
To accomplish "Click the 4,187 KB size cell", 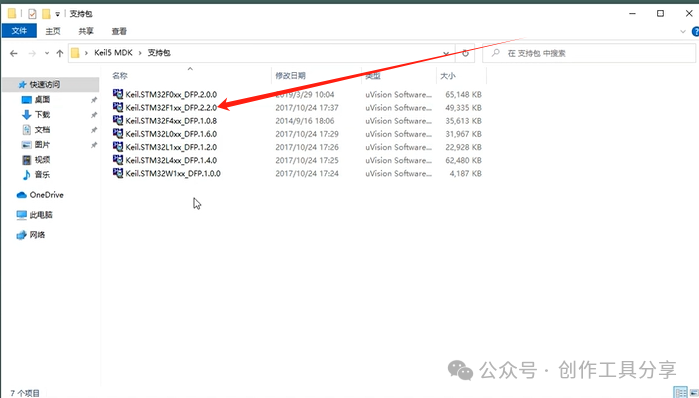I will pos(465,173).
